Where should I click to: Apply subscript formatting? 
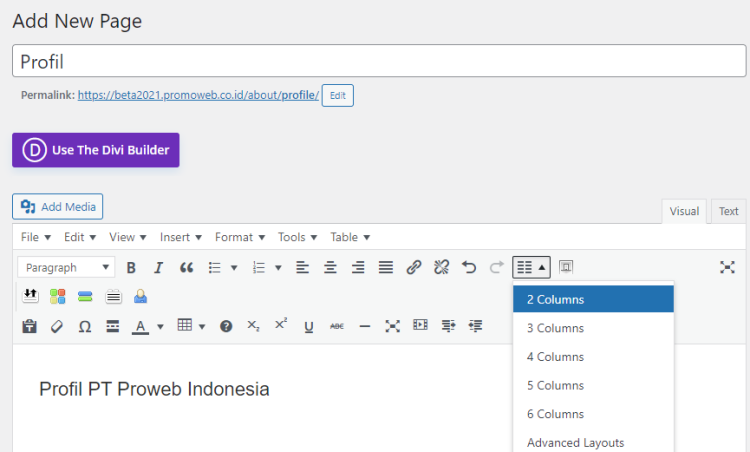[254, 326]
